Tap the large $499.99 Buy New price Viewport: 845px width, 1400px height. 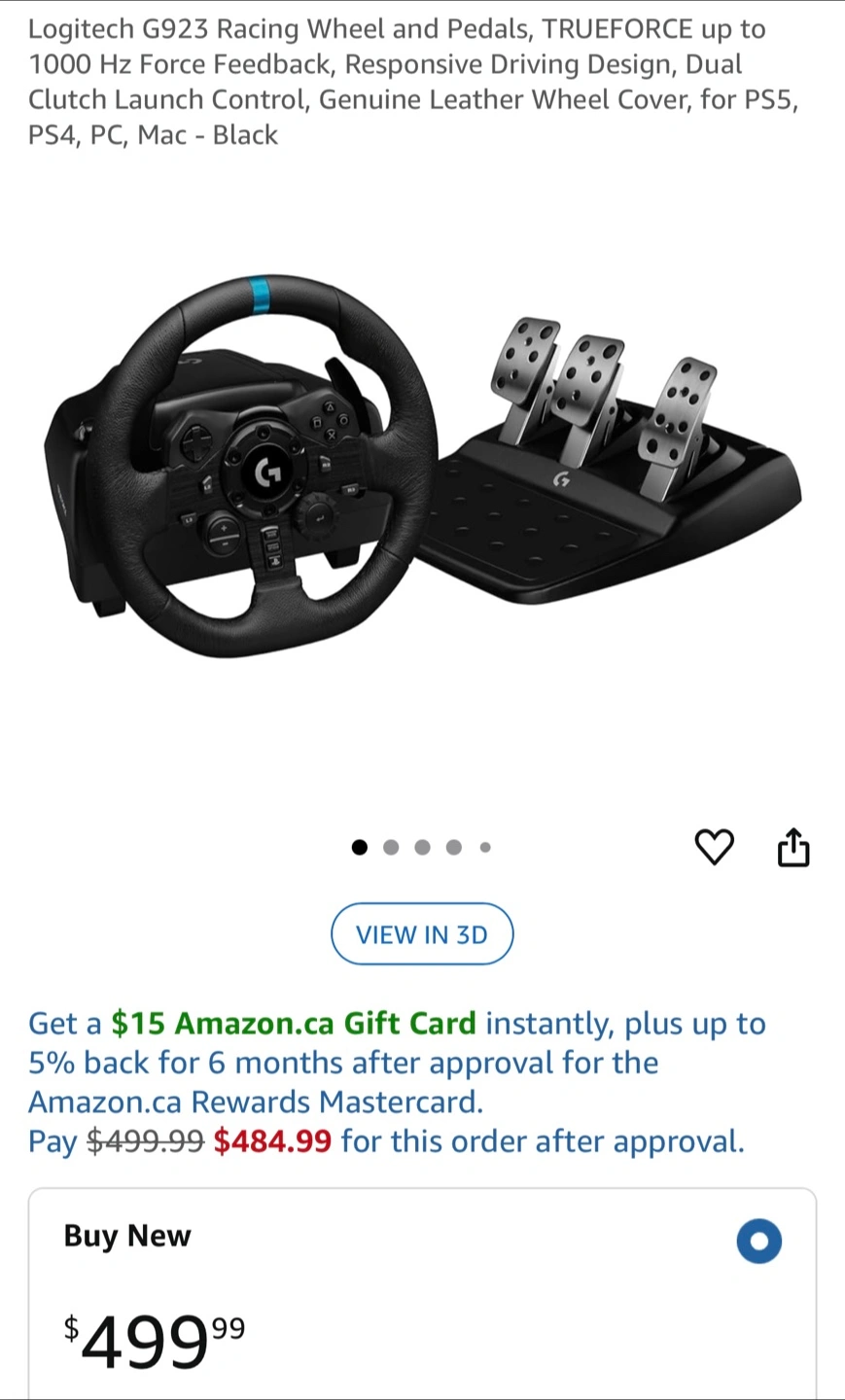click(x=155, y=1341)
